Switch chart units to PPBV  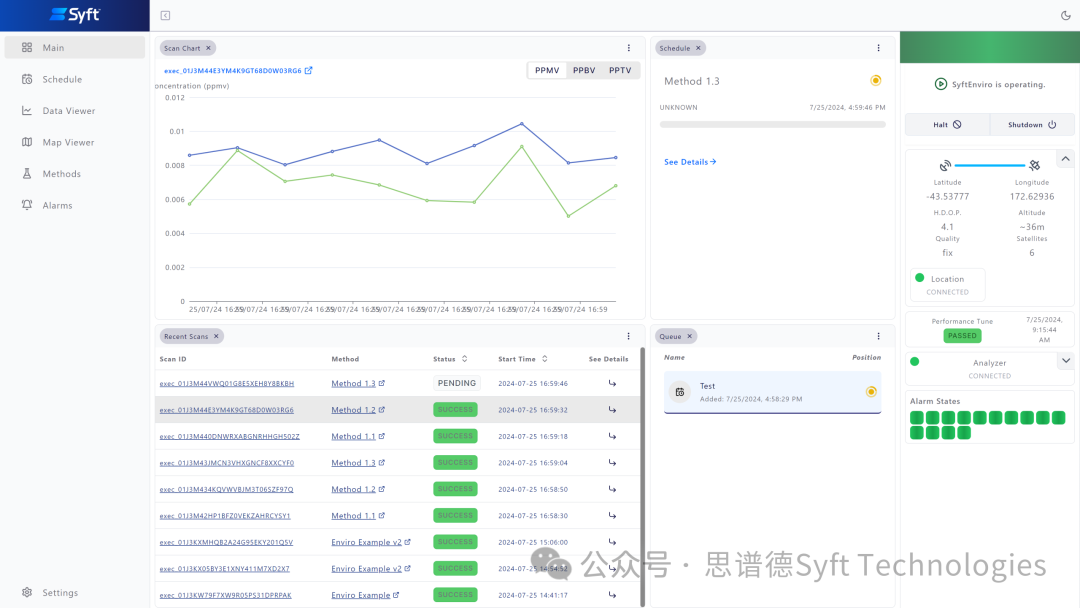pos(584,70)
